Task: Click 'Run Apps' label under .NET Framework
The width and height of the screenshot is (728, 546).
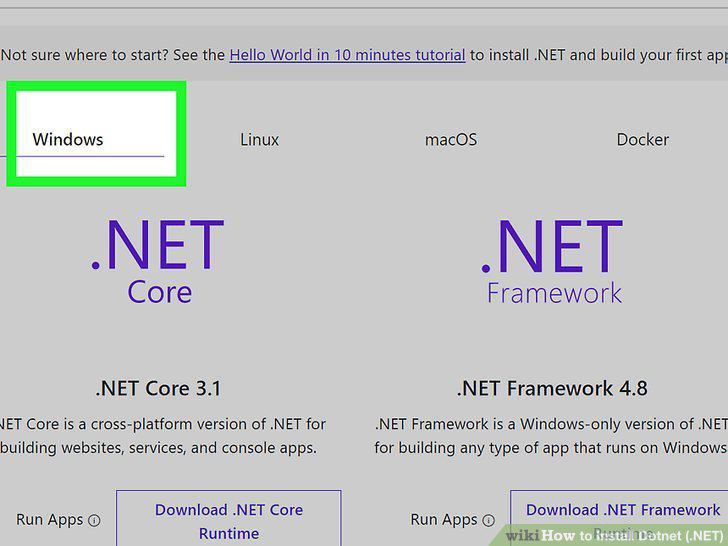Action: 444,520
